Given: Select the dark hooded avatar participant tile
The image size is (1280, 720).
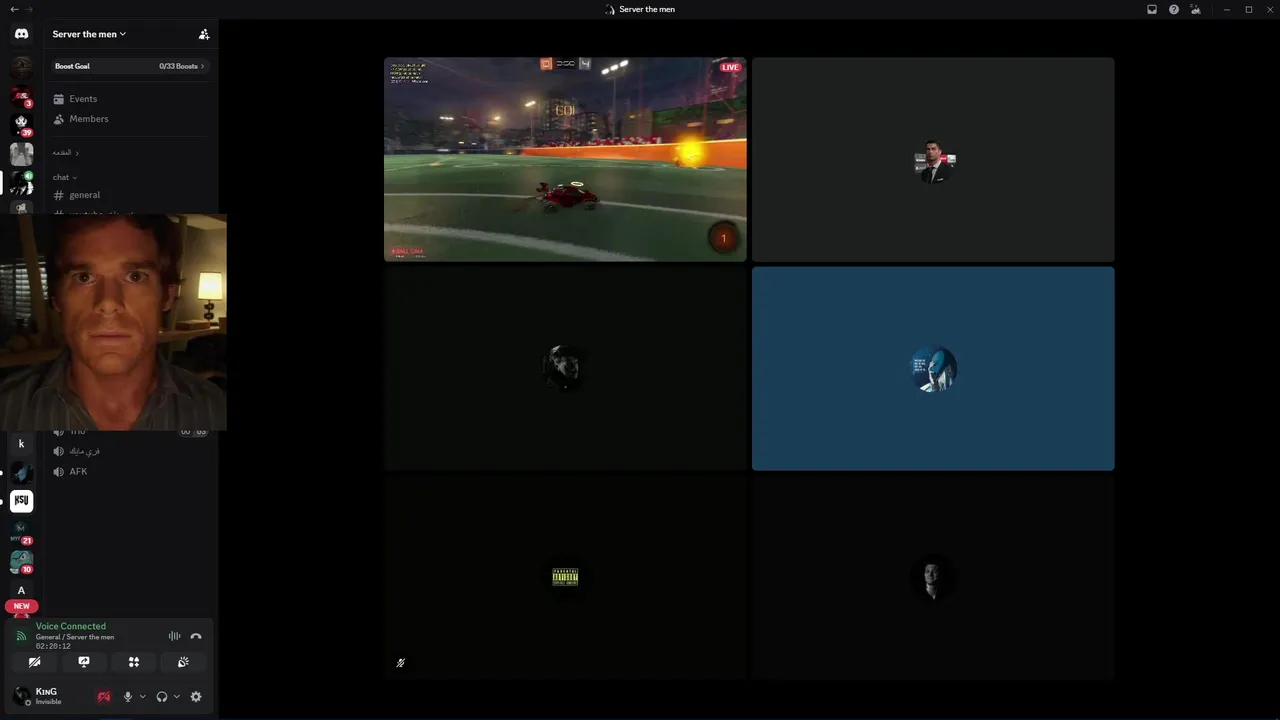Looking at the screenshot, I should point(565,368).
